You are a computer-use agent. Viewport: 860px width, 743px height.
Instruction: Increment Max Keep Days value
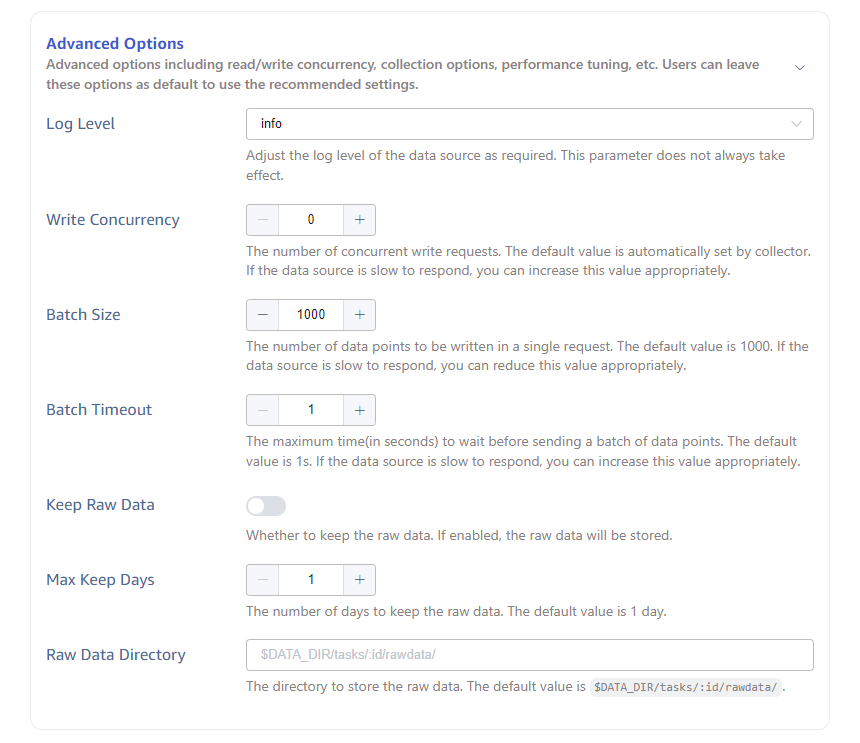(x=359, y=580)
